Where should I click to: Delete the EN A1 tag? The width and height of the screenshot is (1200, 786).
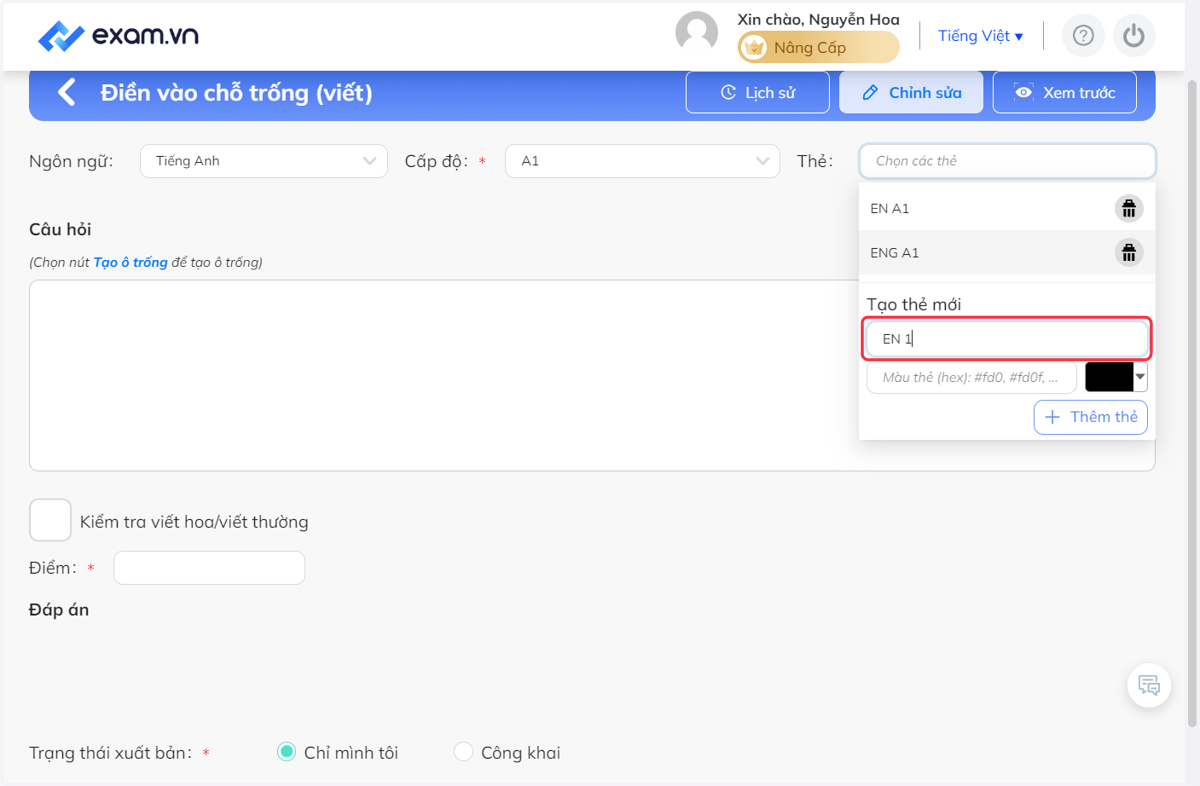(1129, 208)
